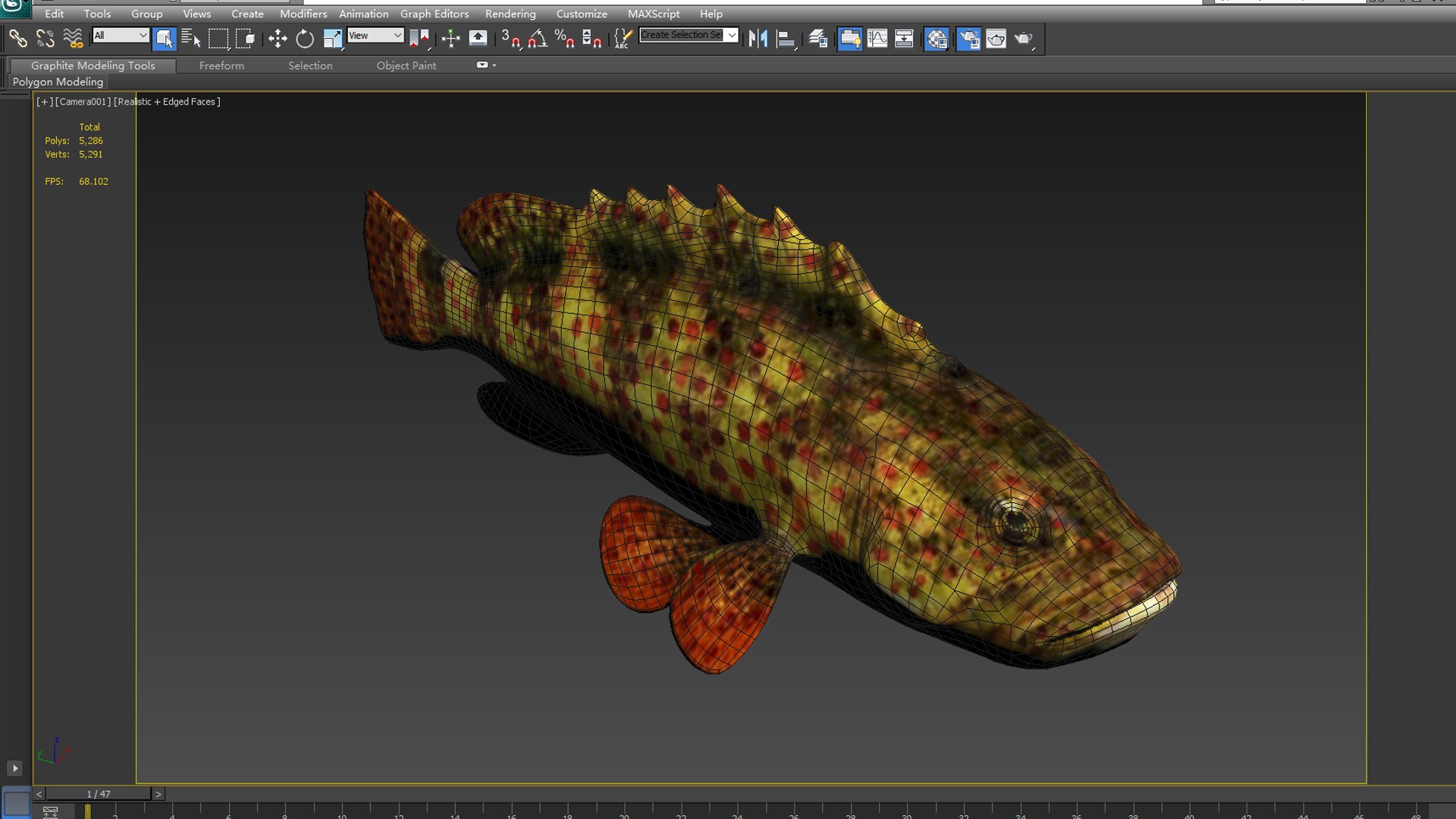Click viewport [+] menu label
Image resolution: width=1456 pixels, height=819 pixels.
[44, 102]
